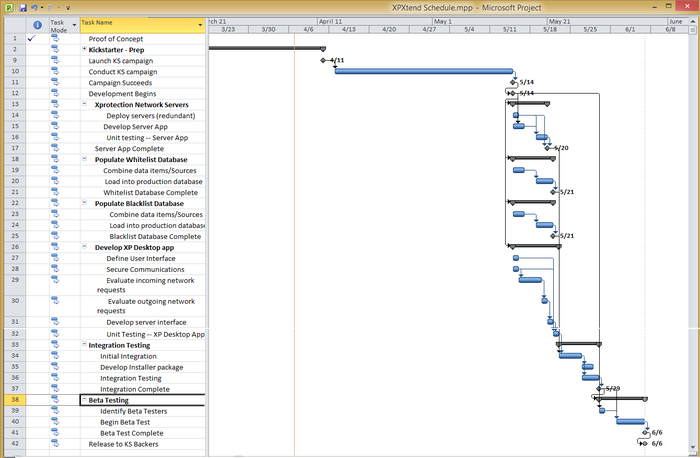
Task: Select the Unit Testing -- XP Desktop App task
Action: (155, 334)
